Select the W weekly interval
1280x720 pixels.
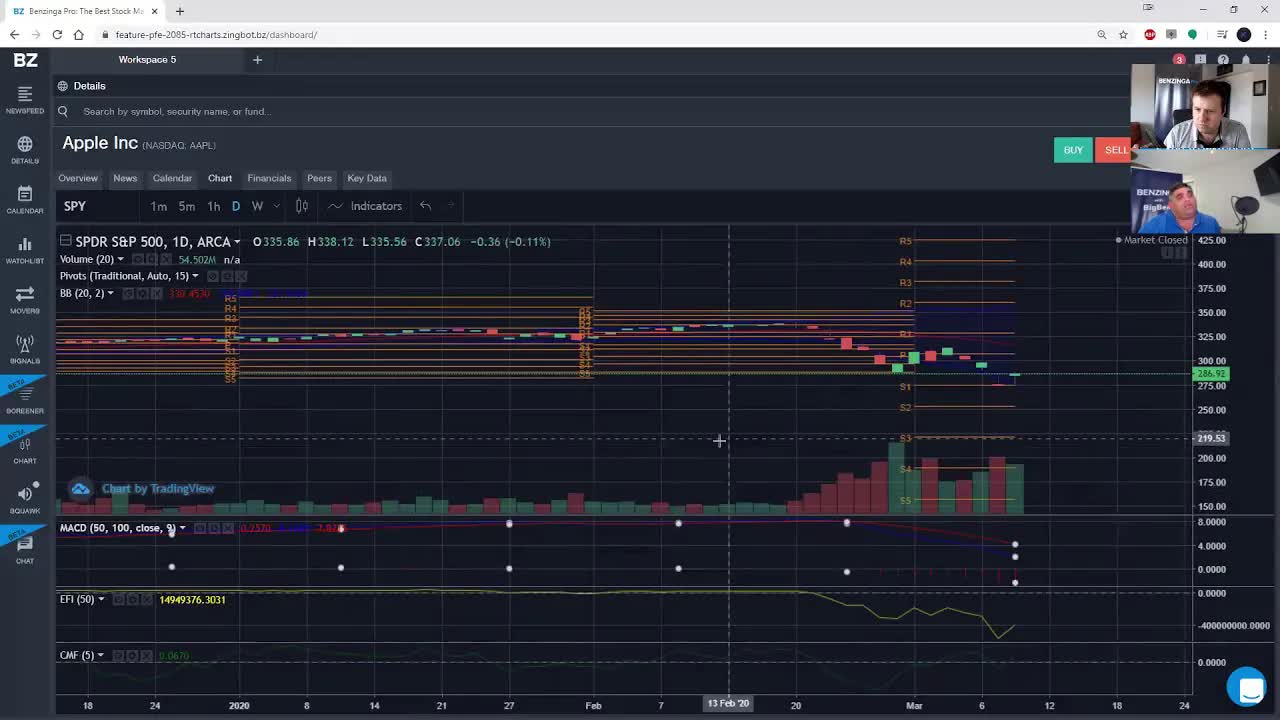(257, 206)
